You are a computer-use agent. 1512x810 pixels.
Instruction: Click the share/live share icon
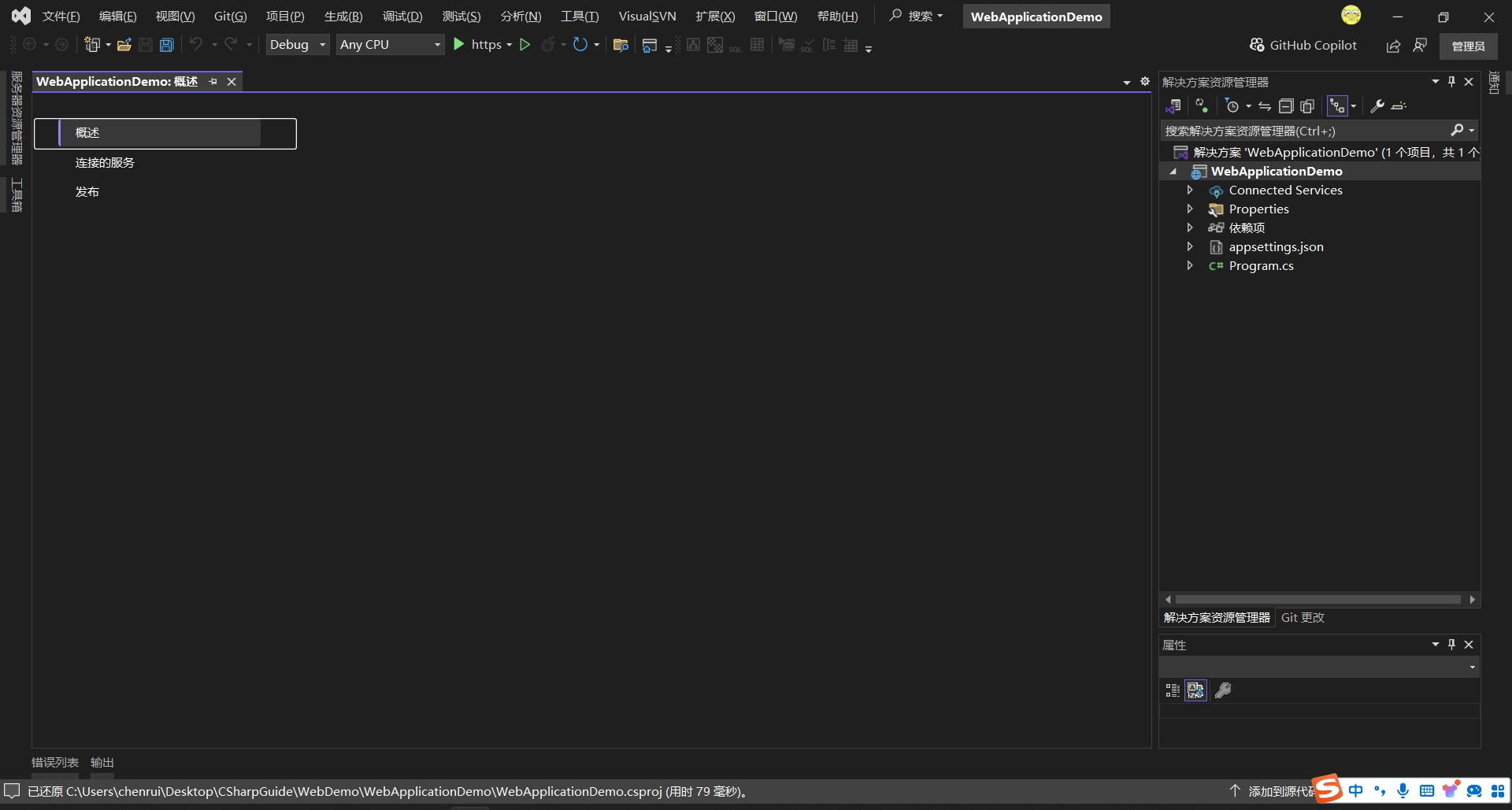1393,46
